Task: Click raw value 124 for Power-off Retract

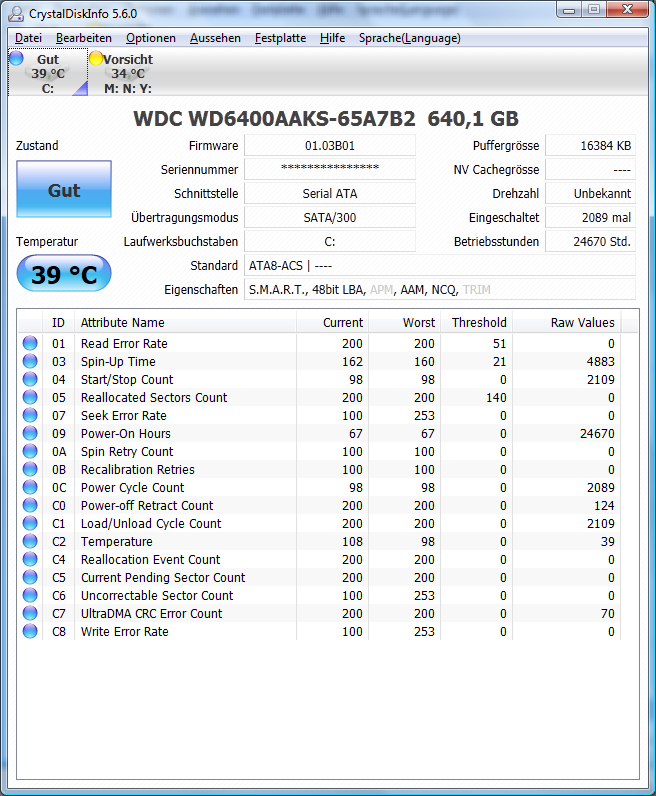Action: point(604,506)
